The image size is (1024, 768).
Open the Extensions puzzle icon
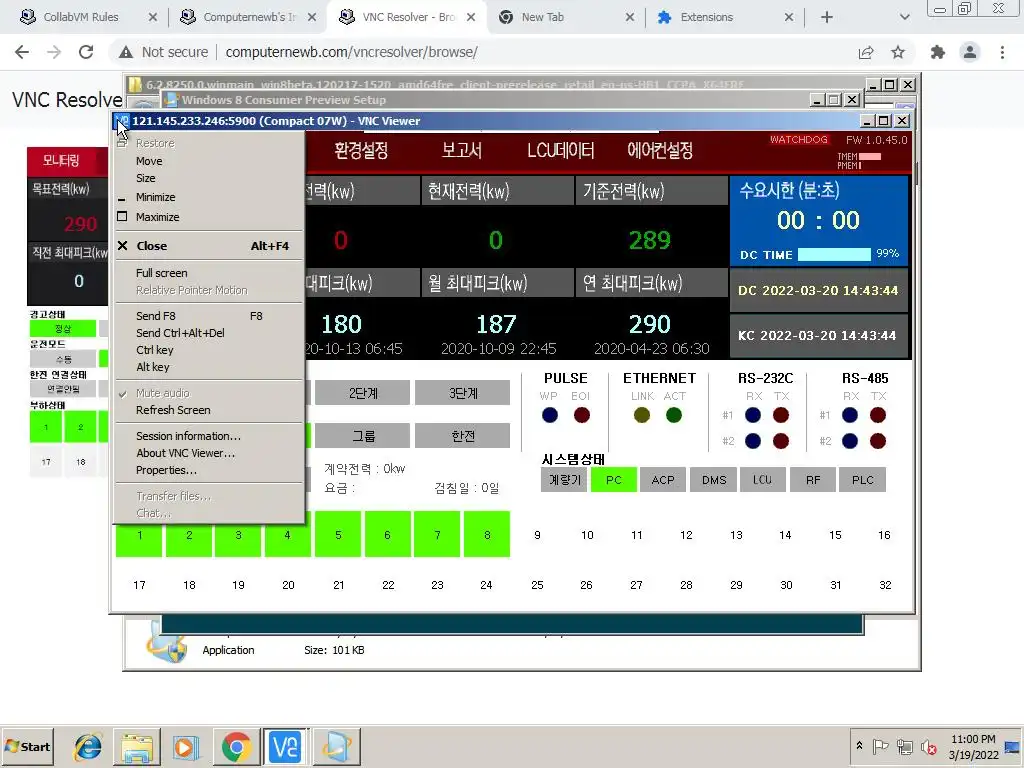pyautogui.click(x=938, y=52)
